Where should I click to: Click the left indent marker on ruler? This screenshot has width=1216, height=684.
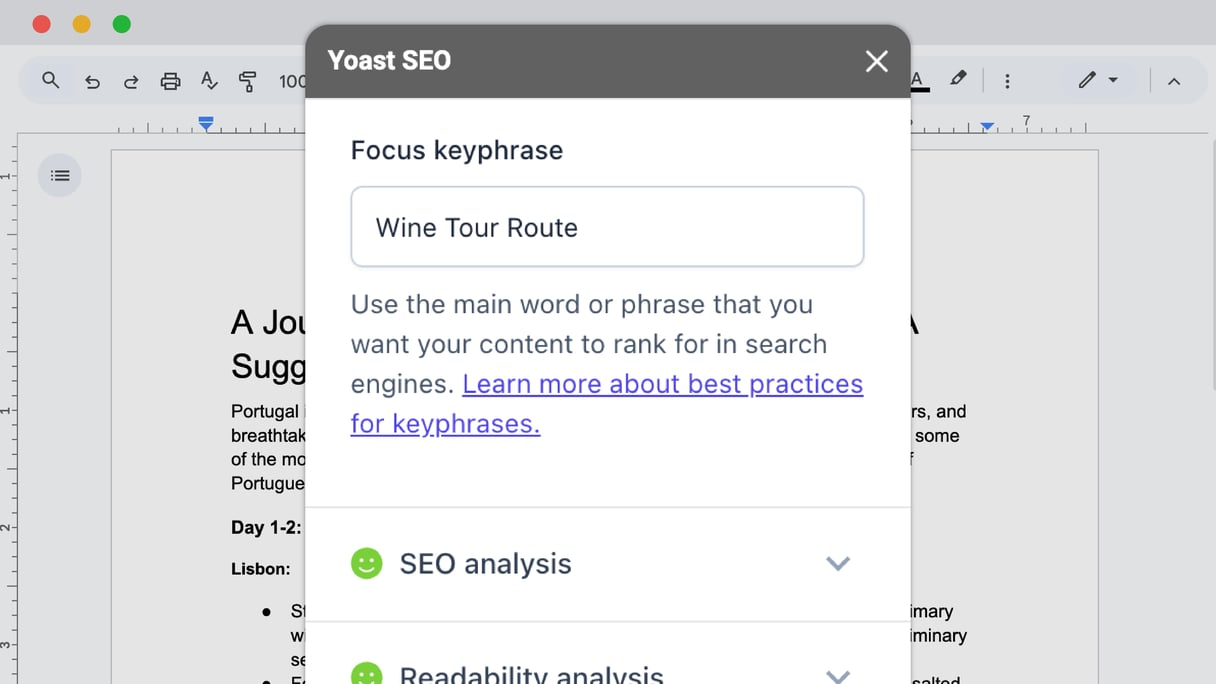coord(206,124)
